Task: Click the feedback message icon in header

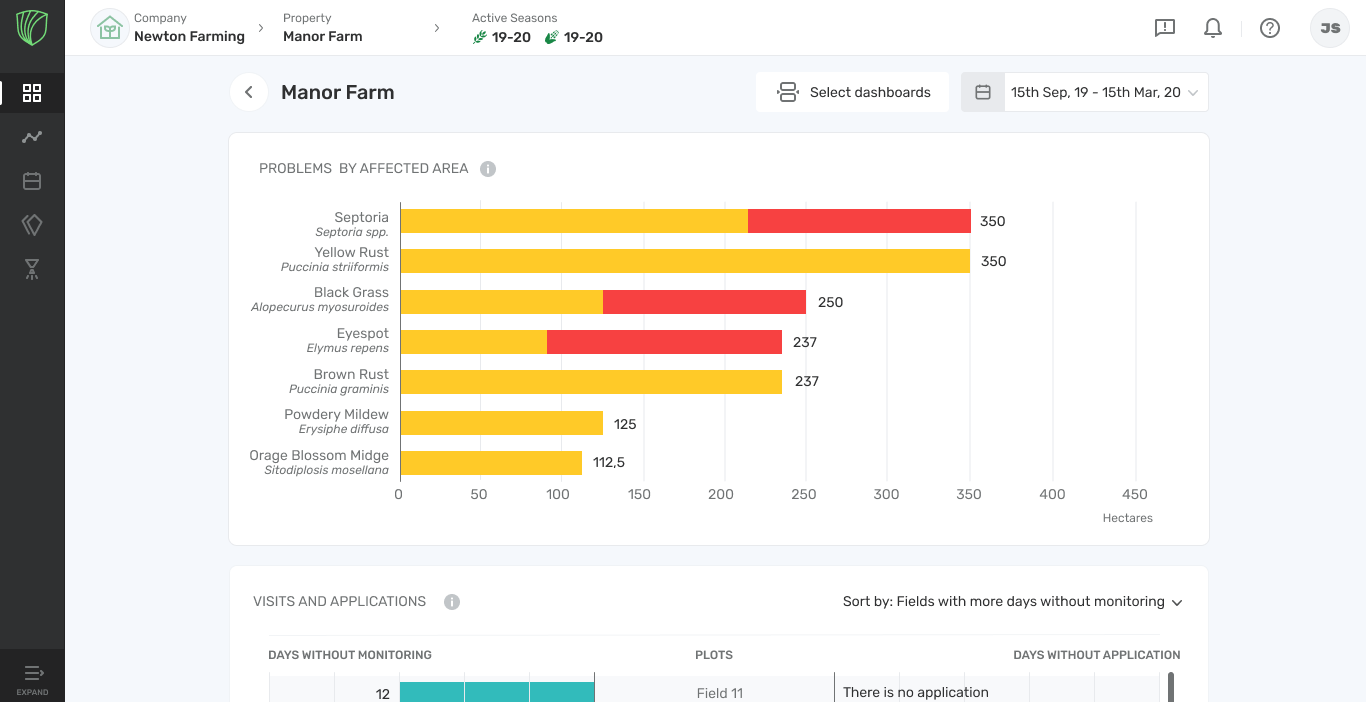Action: tap(1164, 28)
